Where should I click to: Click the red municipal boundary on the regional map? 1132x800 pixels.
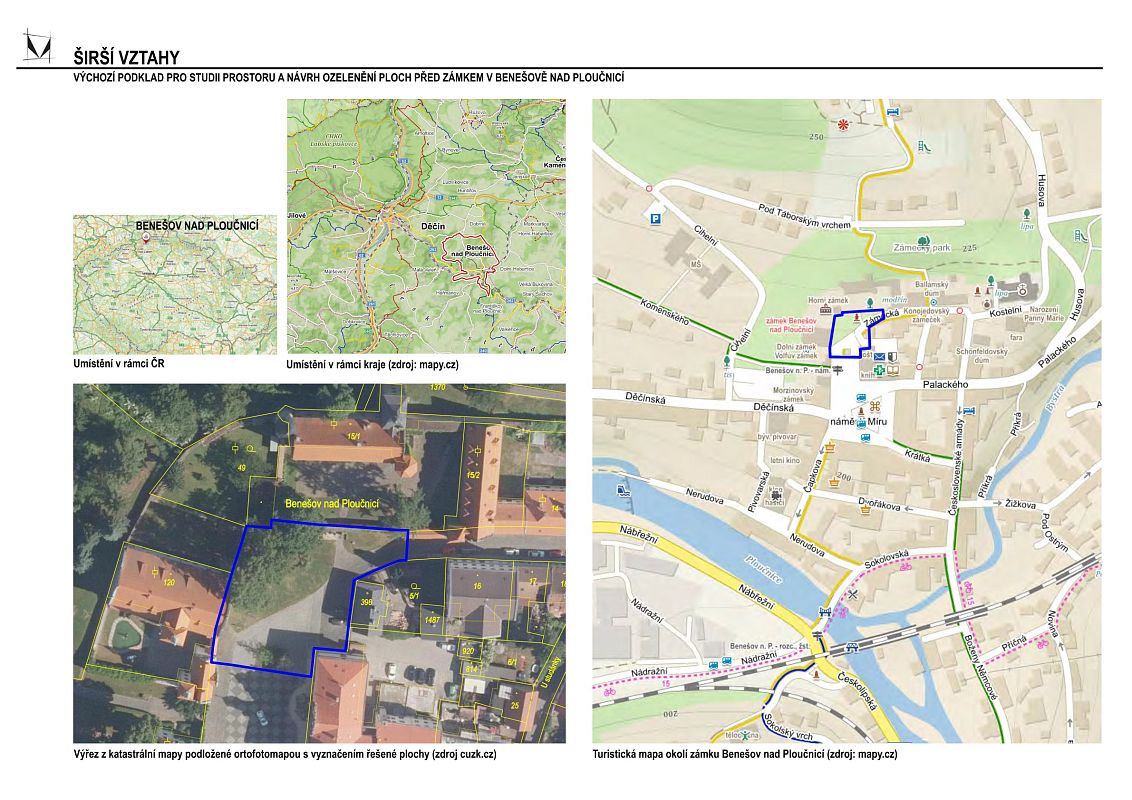click(x=469, y=263)
